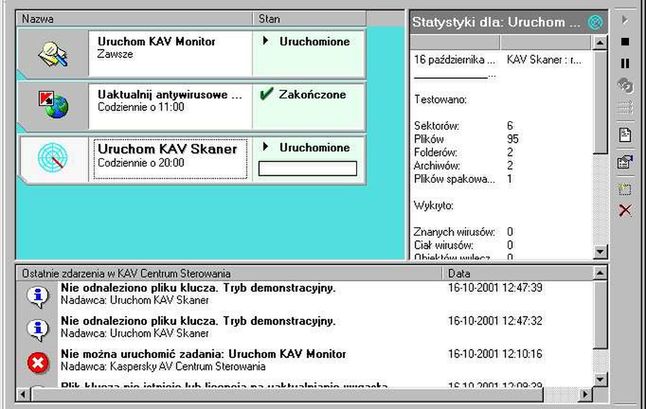
Task: Click play arrow beside Uruchomione for KAV Monitor
Action: pos(266,41)
